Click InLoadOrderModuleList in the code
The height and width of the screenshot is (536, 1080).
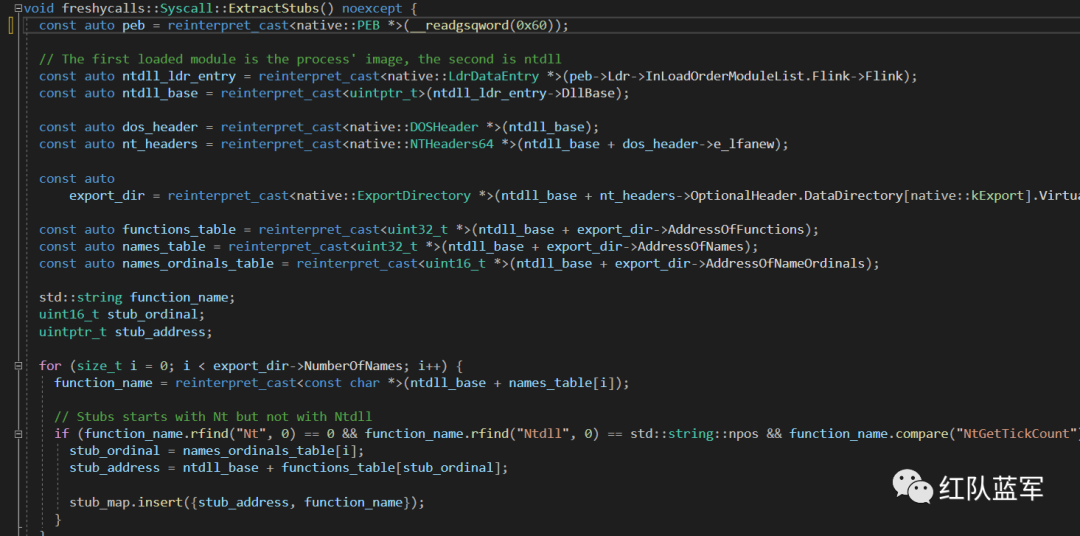coord(727,76)
